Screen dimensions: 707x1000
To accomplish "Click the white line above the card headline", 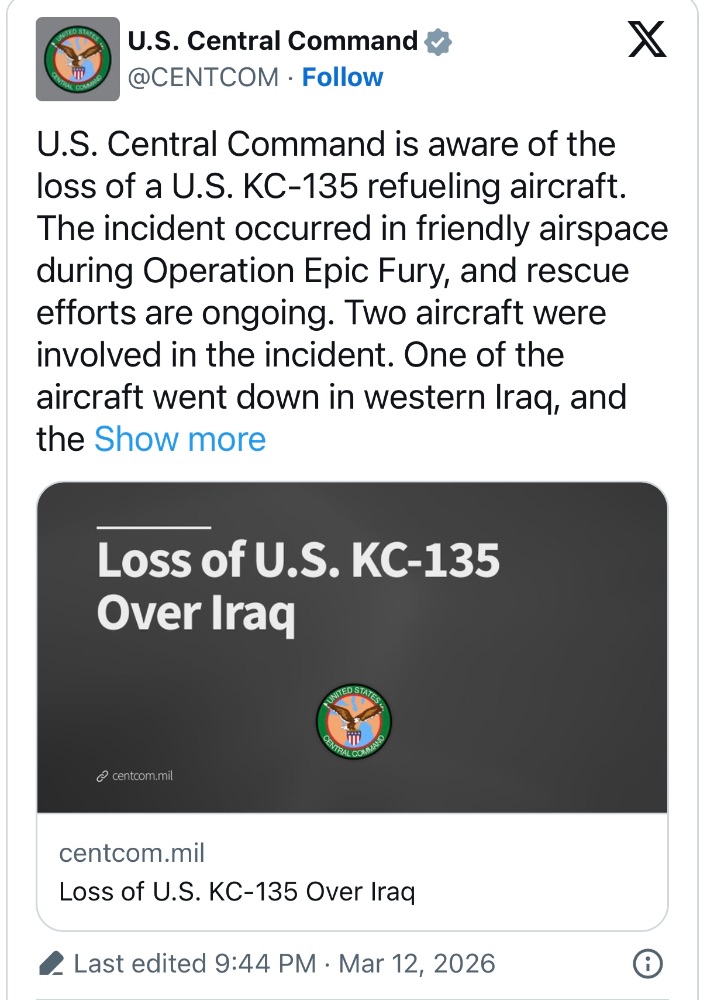I will click(154, 527).
